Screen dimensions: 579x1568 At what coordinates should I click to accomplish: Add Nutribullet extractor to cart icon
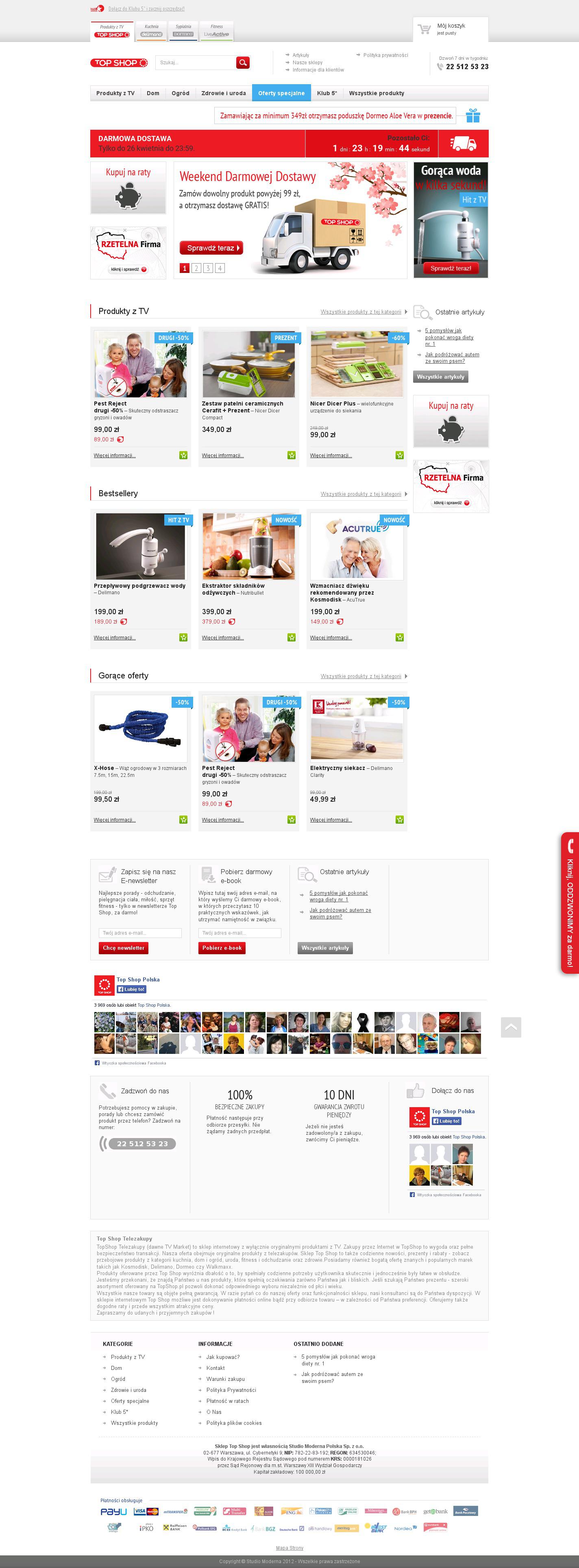tap(291, 637)
